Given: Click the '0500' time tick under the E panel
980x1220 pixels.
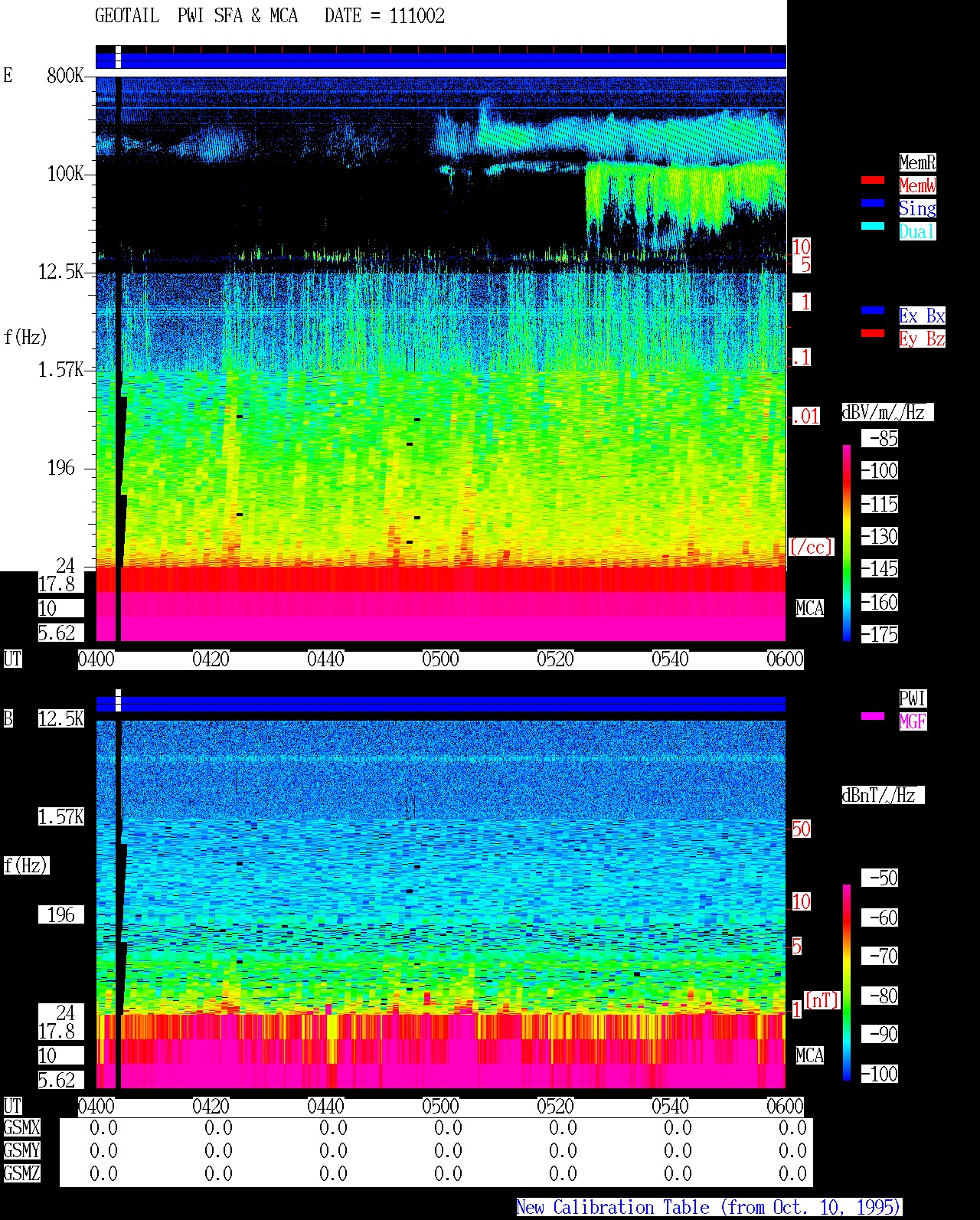Looking at the screenshot, I should (x=440, y=659).
